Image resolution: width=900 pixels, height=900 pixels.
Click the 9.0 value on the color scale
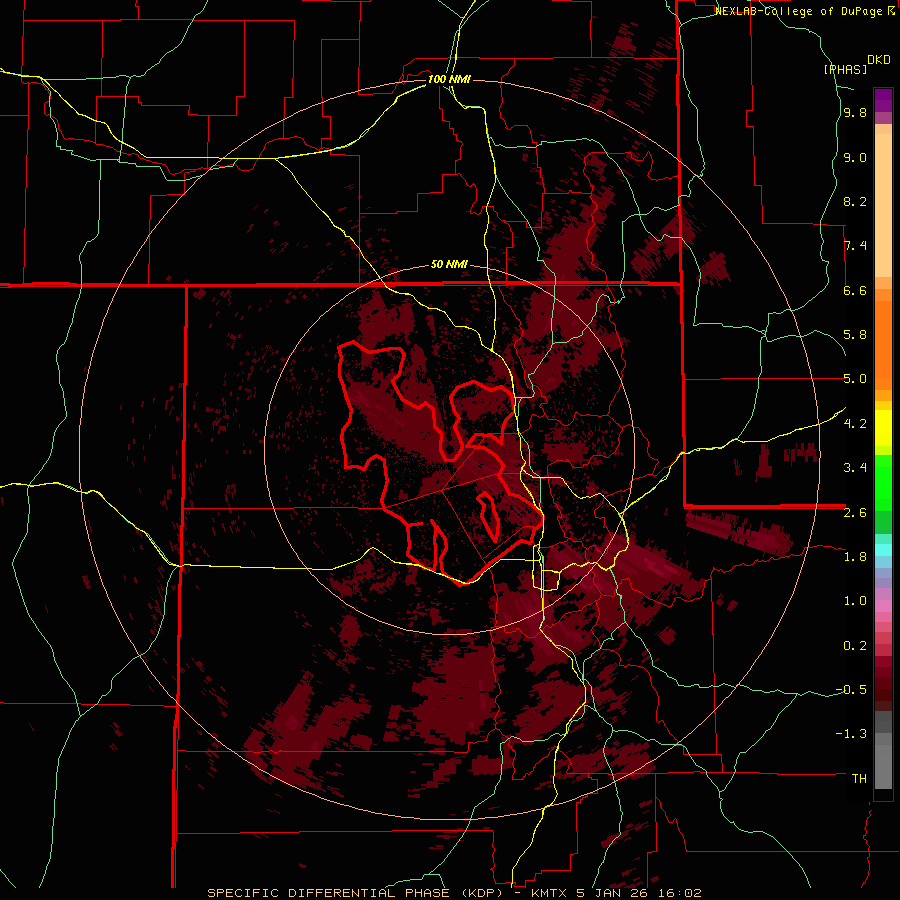click(855, 157)
